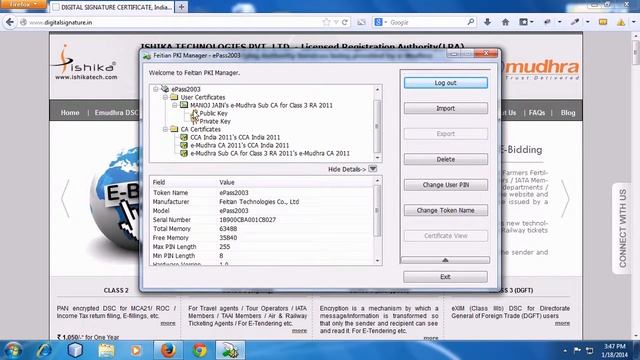The height and width of the screenshot is (360, 640).
Task: Click the more link under CLASS 2 text
Action: tap(168, 323)
